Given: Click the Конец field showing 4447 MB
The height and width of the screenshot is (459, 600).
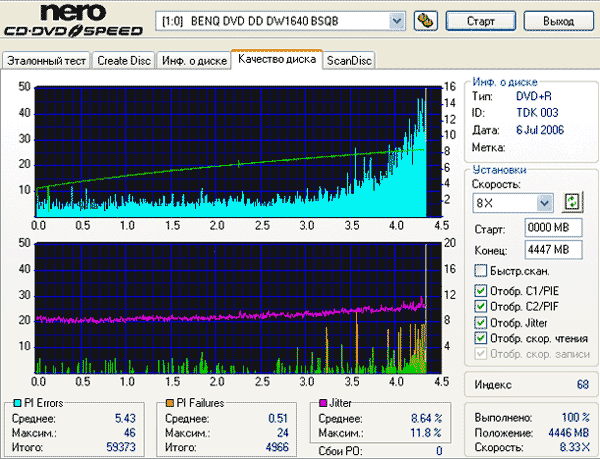Looking at the screenshot, I should click(553, 250).
